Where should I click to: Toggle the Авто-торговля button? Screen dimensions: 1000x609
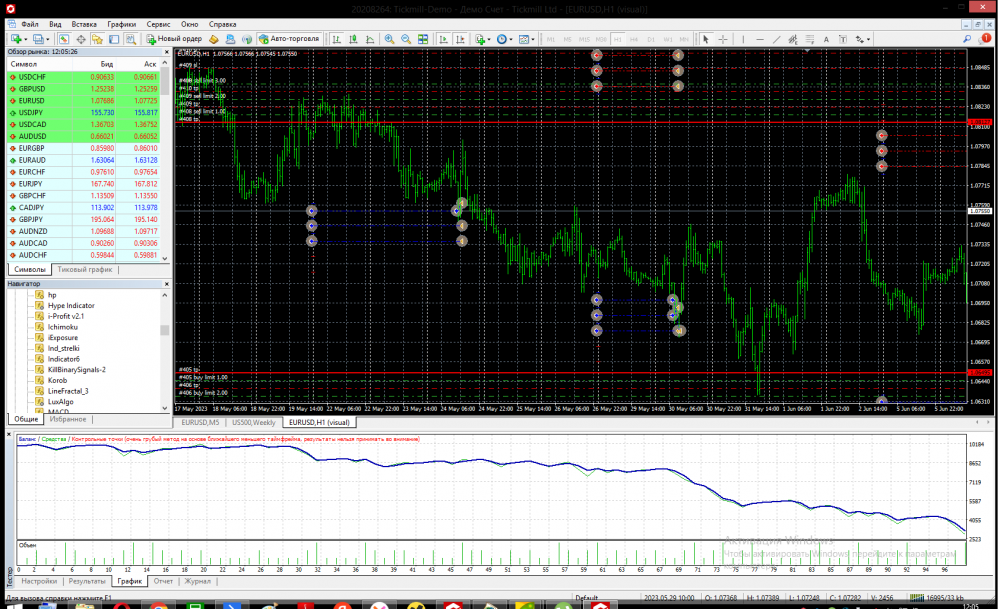click(x=289, y=39)
